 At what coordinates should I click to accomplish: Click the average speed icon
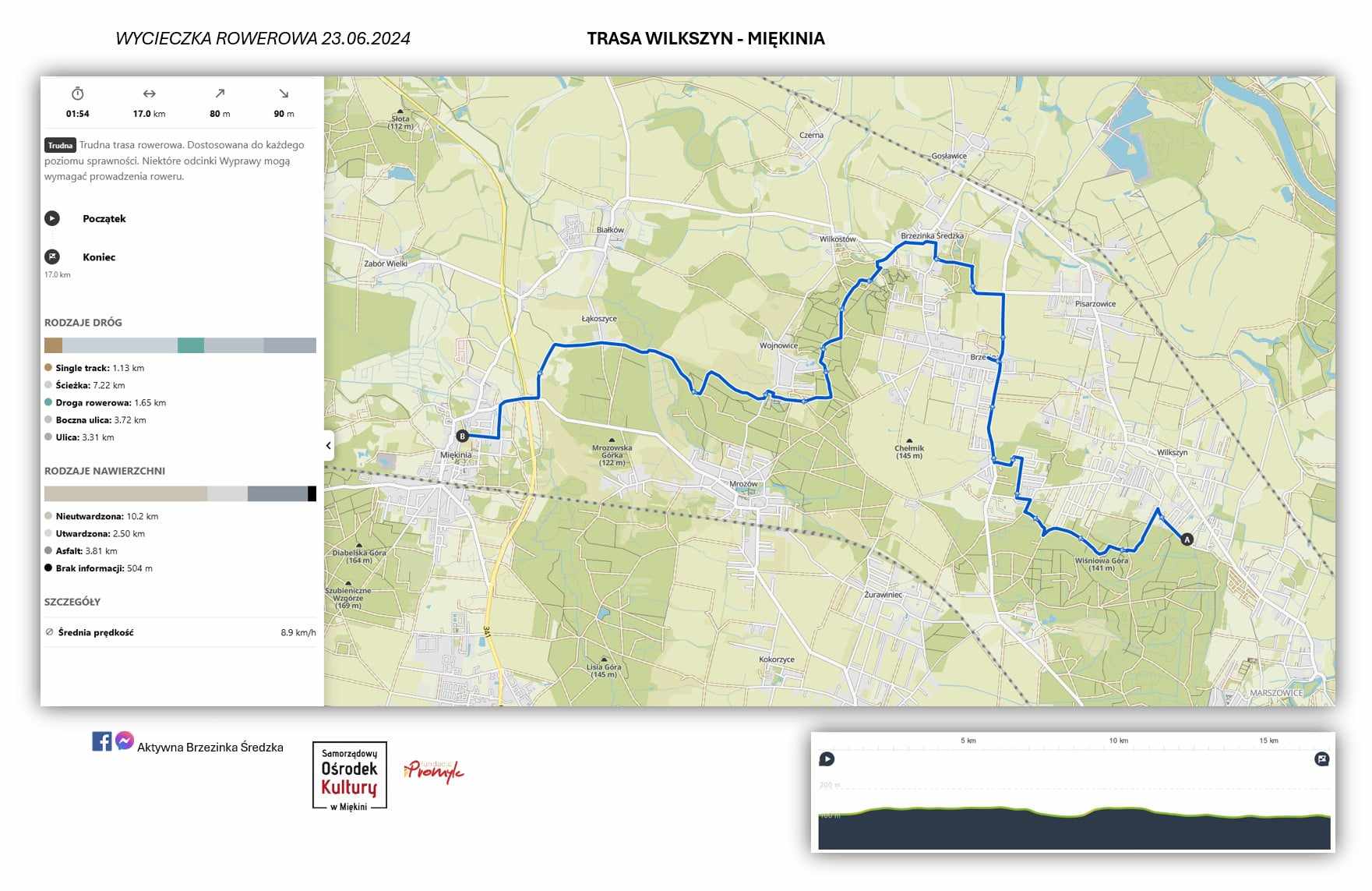coord(50,632)
